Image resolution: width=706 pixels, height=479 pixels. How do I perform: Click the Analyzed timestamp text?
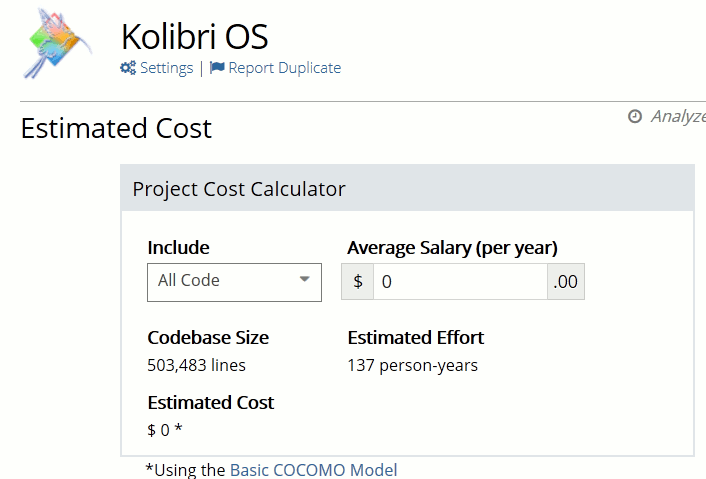pyautogui.click(x=678, y=116)
